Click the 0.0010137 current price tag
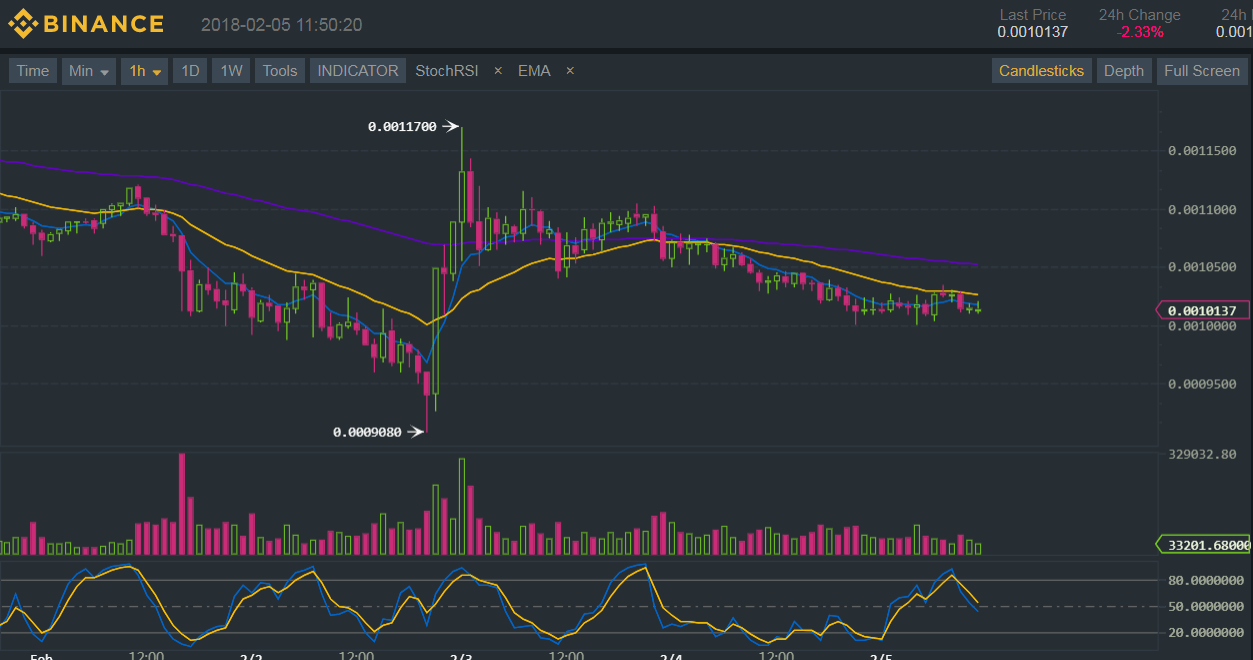1253x660 pixels. pos(1203,311)
